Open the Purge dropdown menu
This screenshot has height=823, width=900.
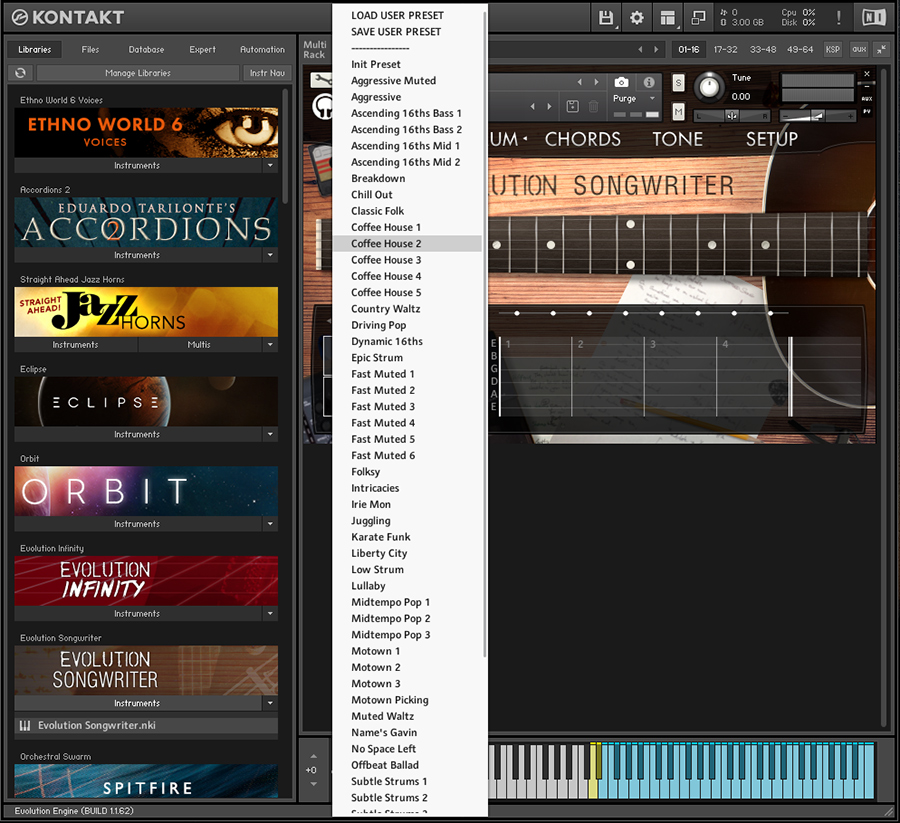[634, 98]
